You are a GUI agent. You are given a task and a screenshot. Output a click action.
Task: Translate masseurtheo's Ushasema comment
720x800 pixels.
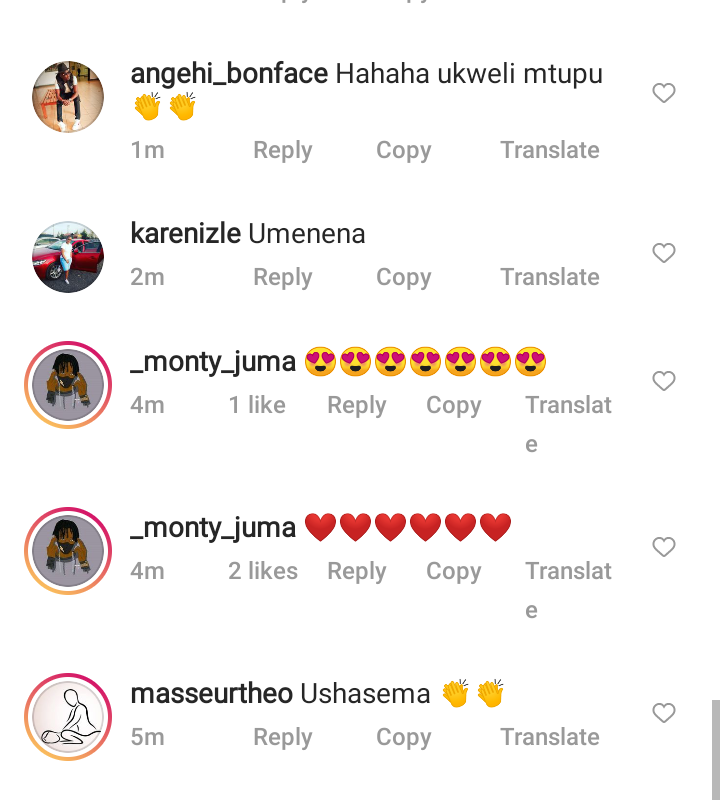[550, 737]
